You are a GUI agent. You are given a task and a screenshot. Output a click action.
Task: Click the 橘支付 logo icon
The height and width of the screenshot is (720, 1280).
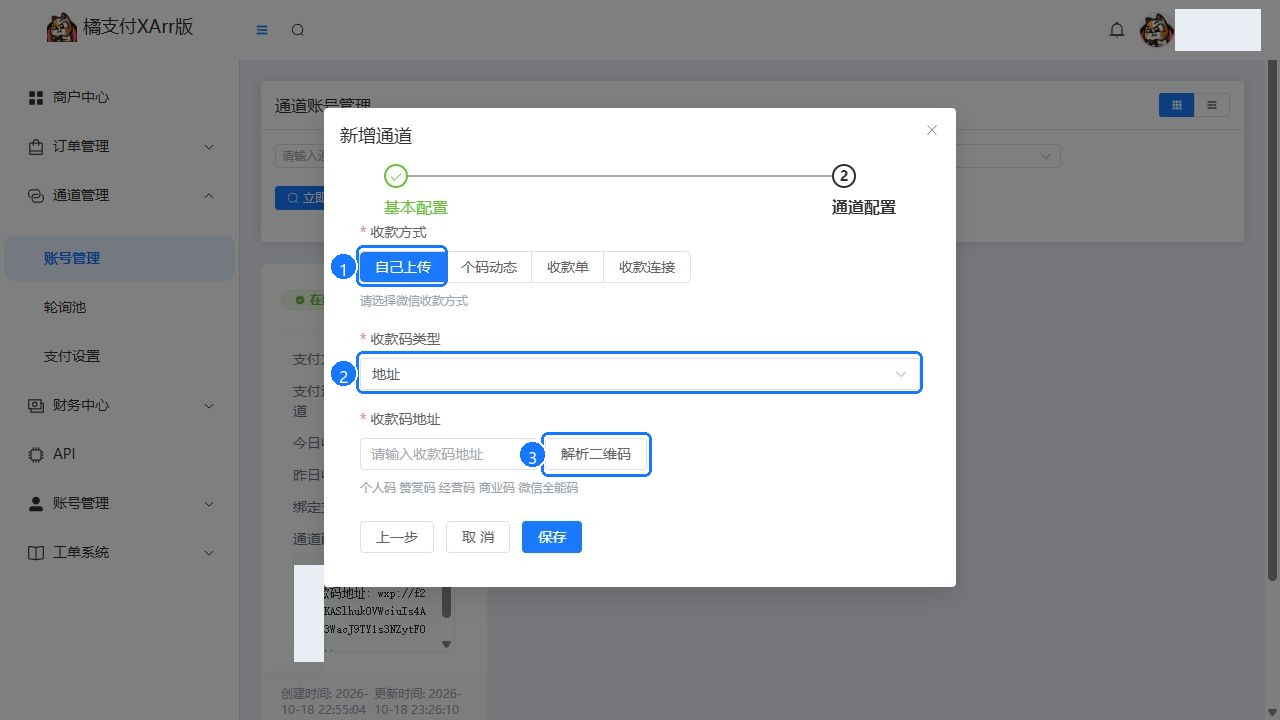[x=62, y=27]
